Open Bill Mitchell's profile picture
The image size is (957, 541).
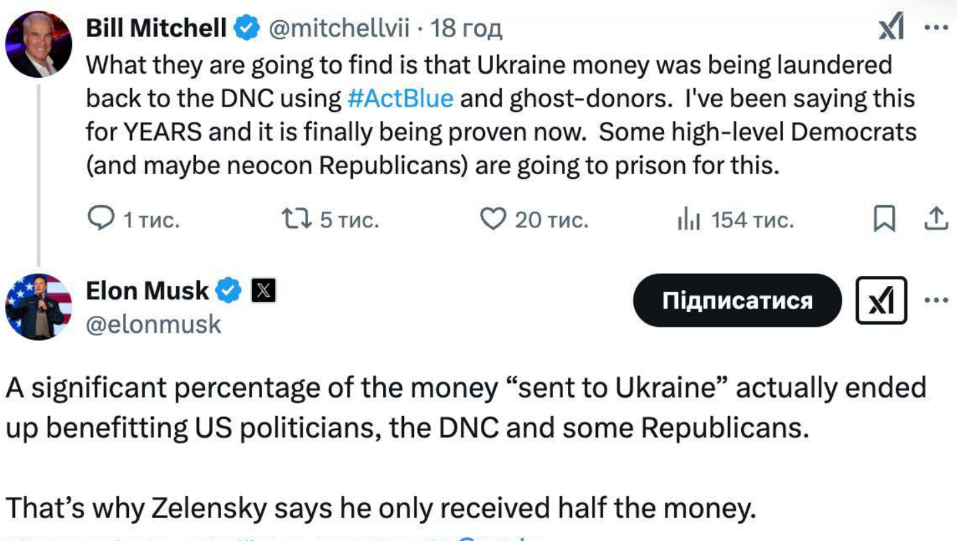pyautogui.click(x=39, y=46)
